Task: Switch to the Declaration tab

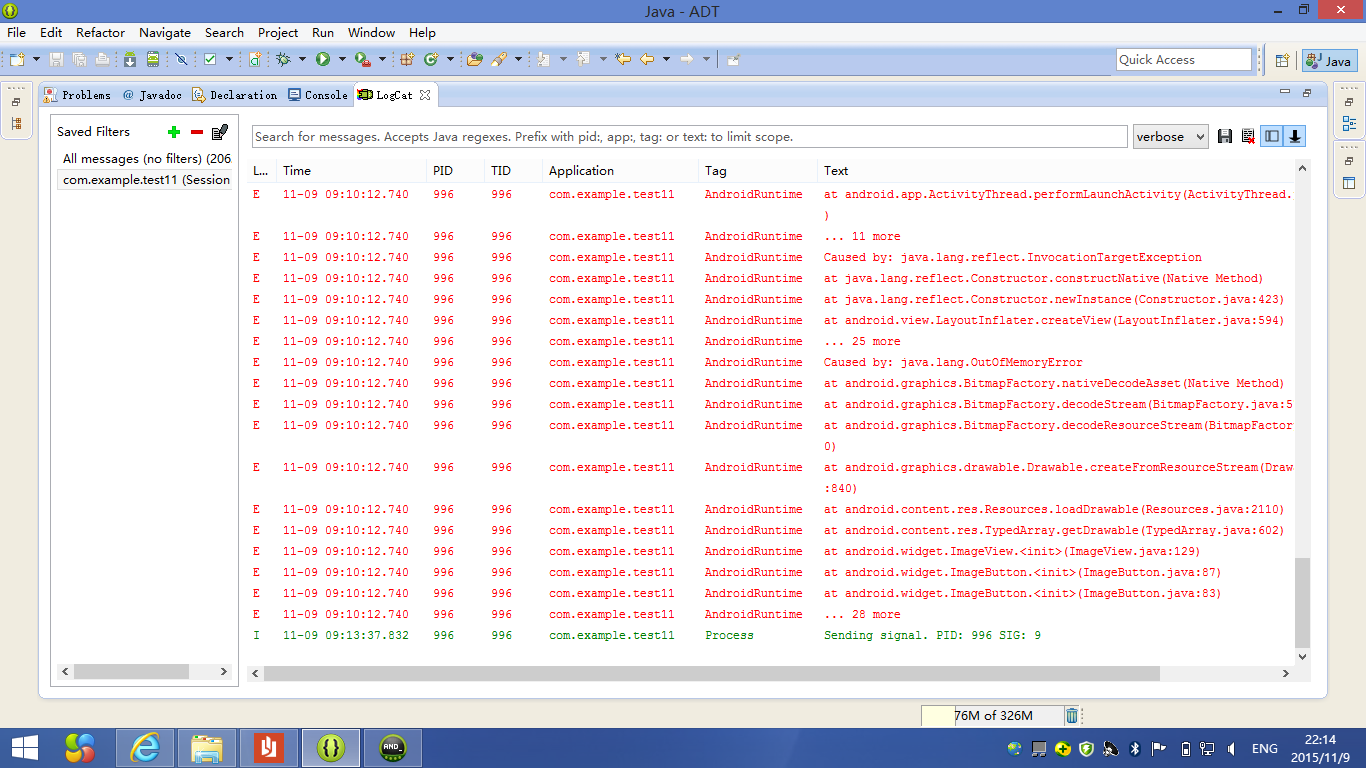Action: (235, 95)
